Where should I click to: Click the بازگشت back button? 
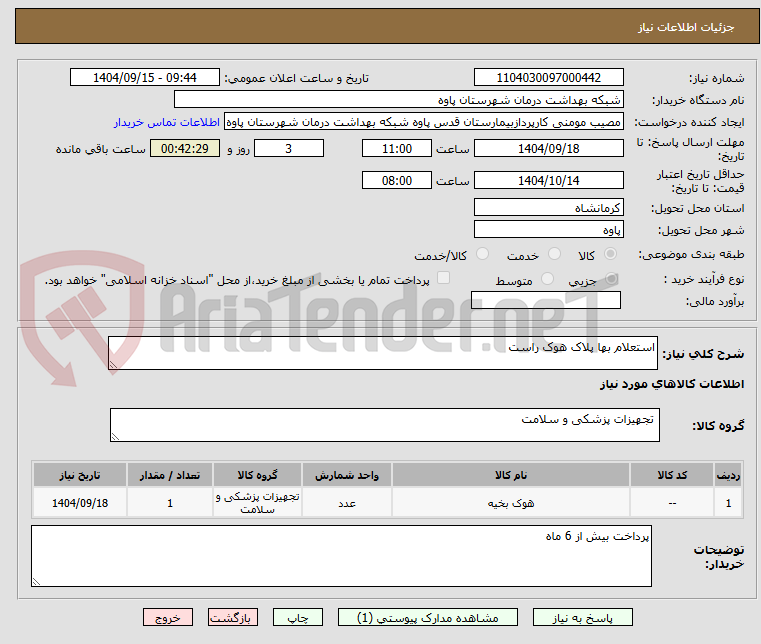click(x=233, y=617)
